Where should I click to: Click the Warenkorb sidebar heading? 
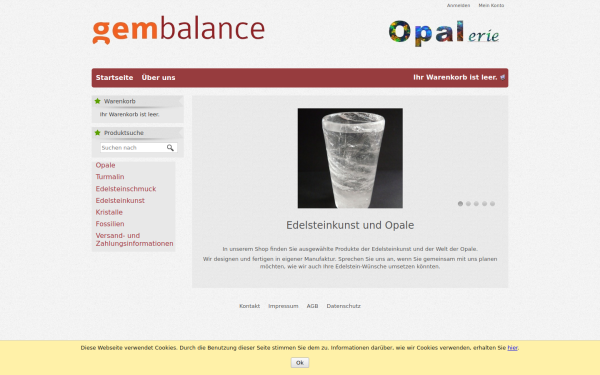tap(120, 101)
